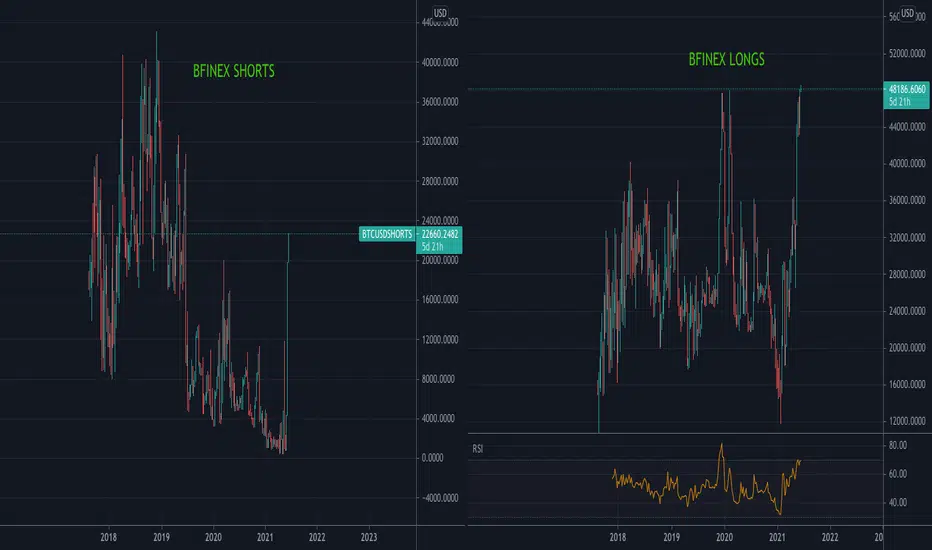Click 8000.0000 on the shorts price axis
Image resolution: width=932 pixels, height=550 pixels.
[438, 379]
